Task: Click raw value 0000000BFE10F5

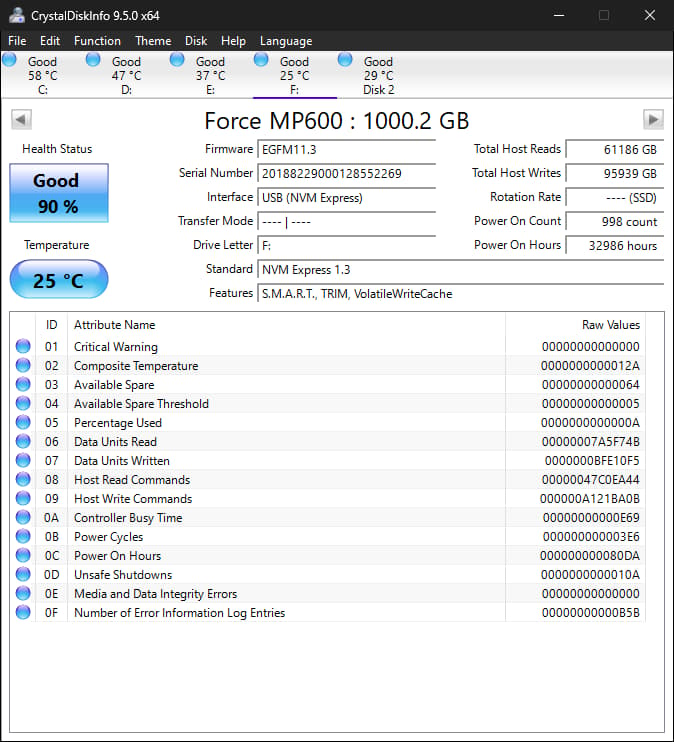Action: pos(592,460)
